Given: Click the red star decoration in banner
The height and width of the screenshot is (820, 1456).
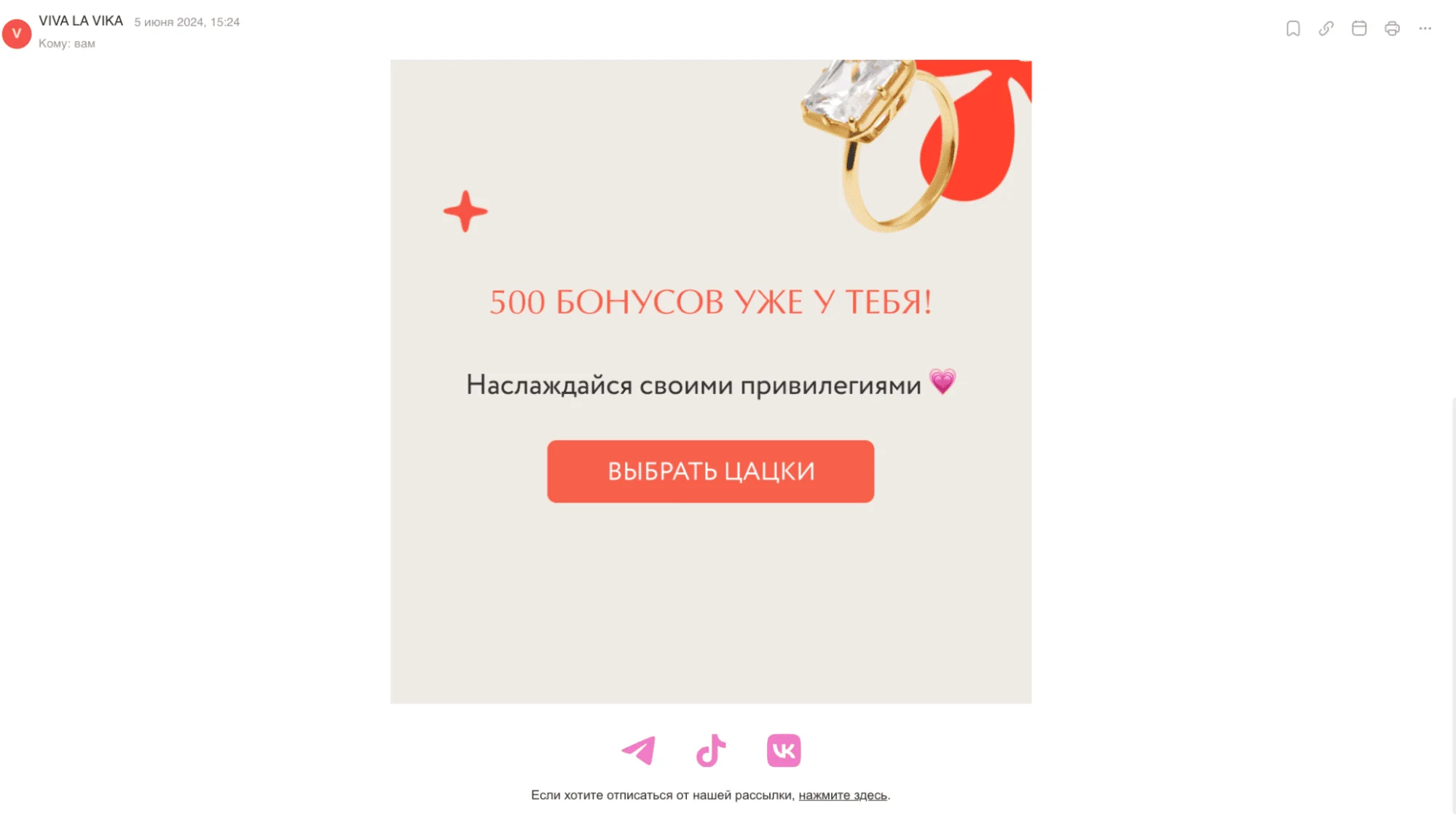Looking at the screenshot, I should (465, 211).
